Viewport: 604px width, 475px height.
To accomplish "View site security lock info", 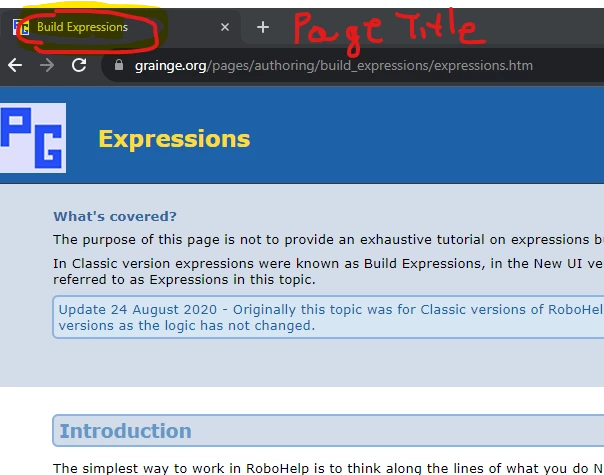I will pyautogui.click(x=119, y=65).
